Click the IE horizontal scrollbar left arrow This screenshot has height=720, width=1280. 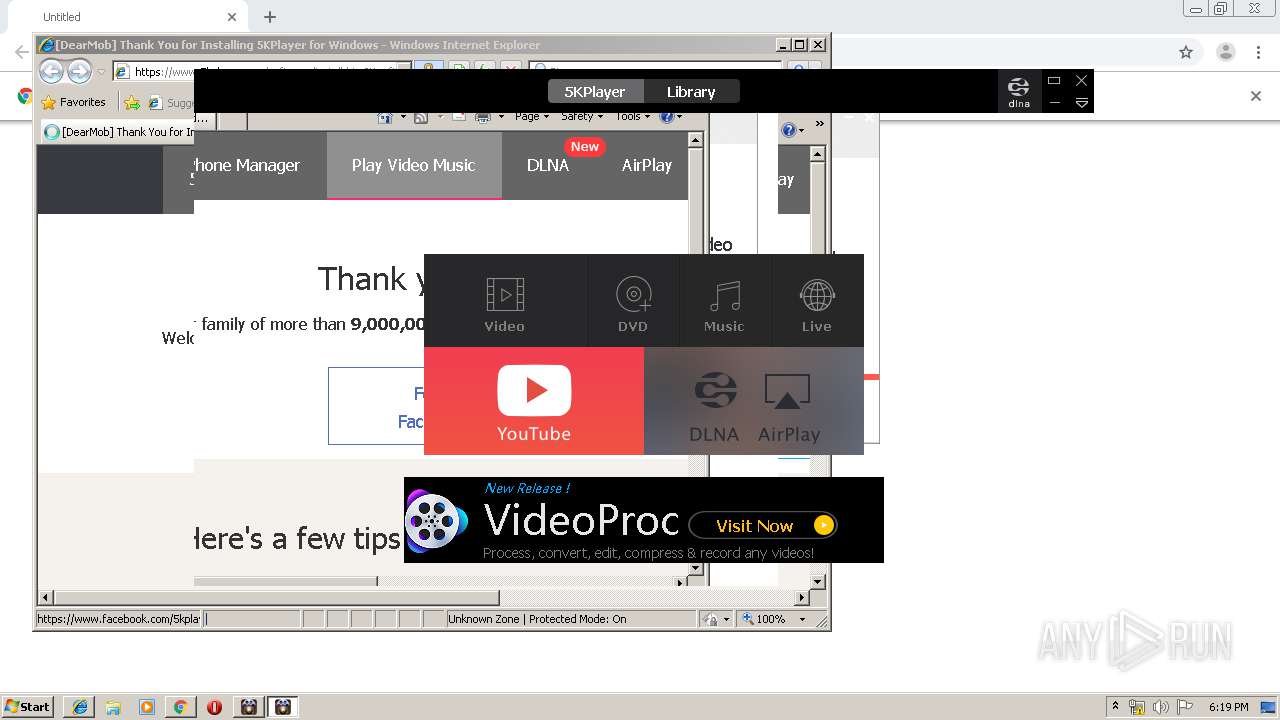[45, 598]
